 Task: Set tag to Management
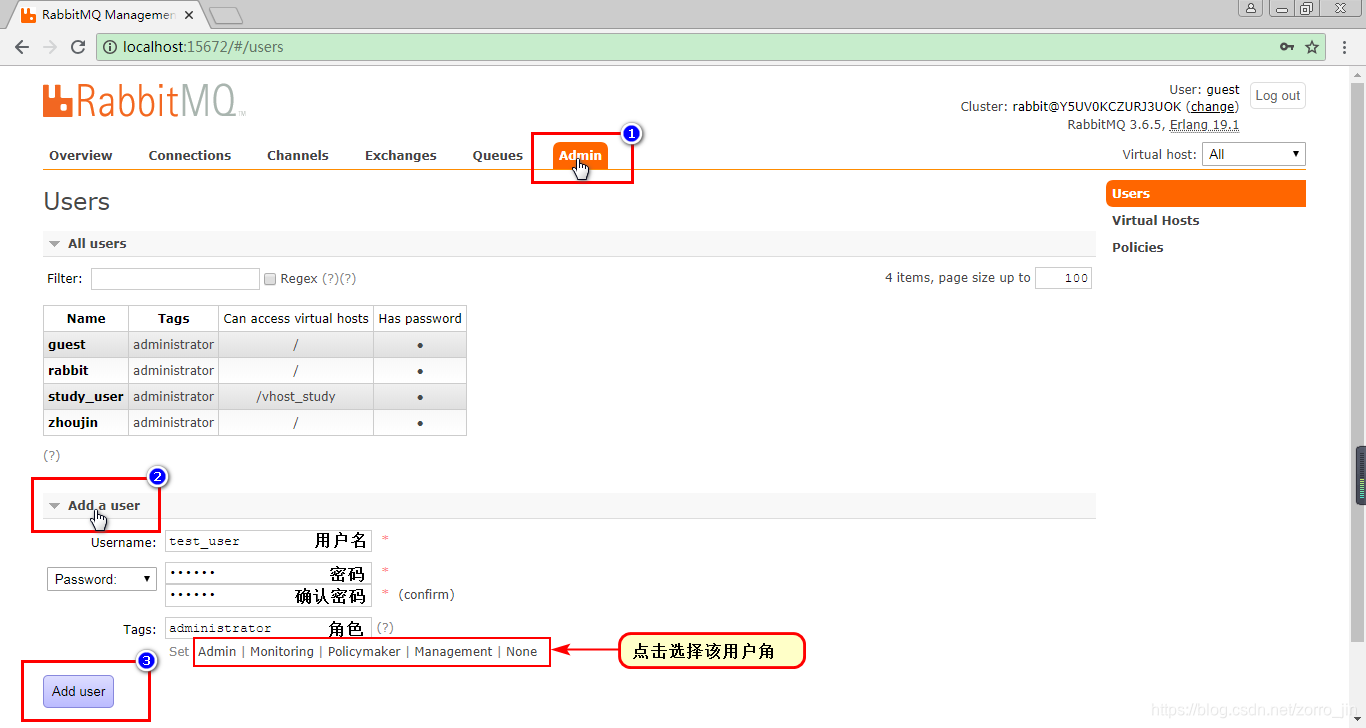[x=453, y=651]
